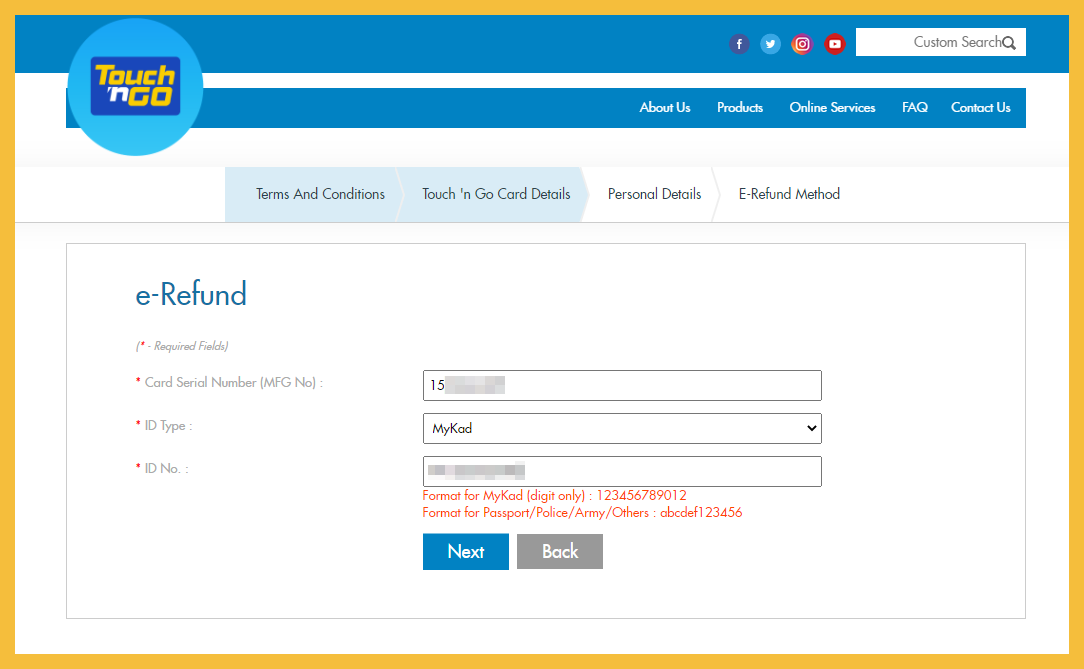Select the Personal Details step
1084x669 pixels.
pyautogui.click(x=654, y=194)
